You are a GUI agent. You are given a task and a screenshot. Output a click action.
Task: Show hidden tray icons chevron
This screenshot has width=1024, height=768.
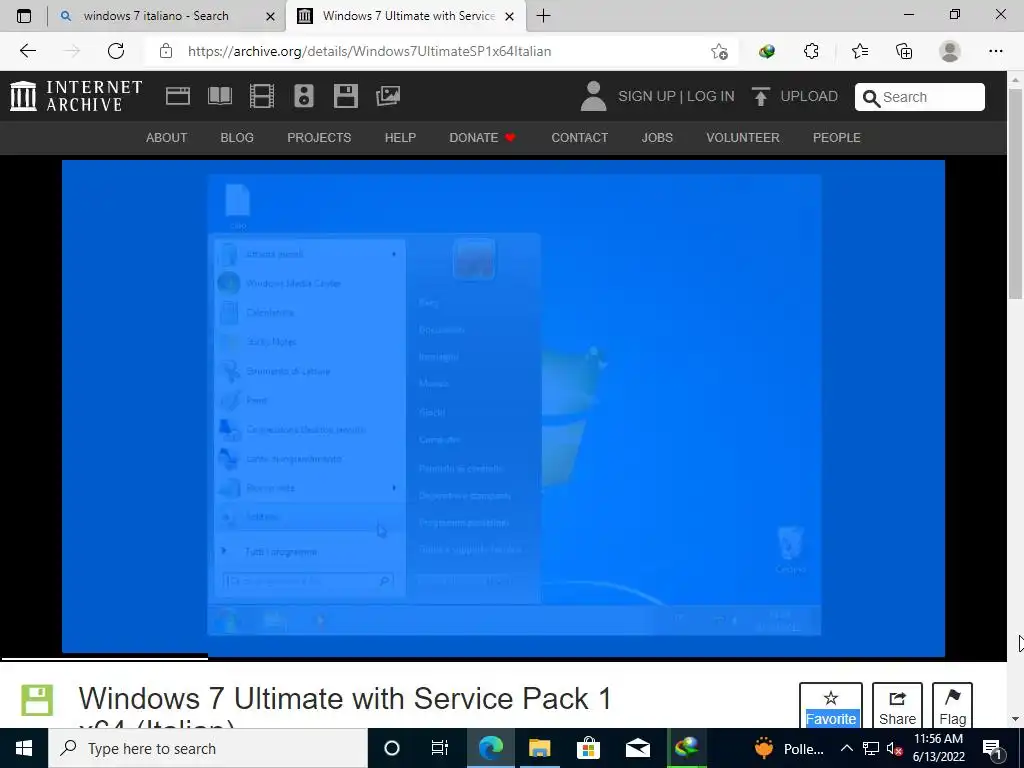[846, 748]
